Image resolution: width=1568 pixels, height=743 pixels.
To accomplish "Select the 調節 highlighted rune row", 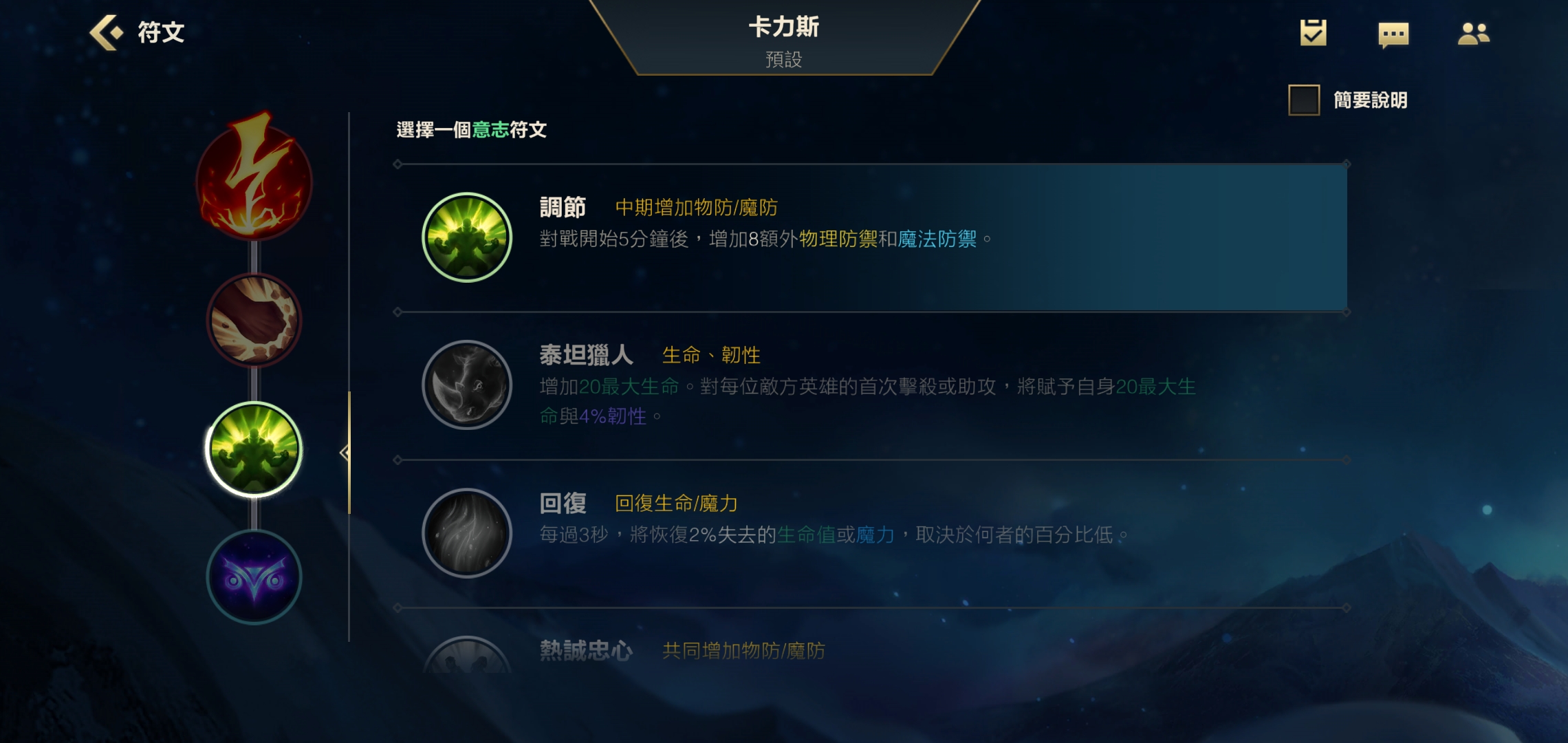I will pos(871,238).
